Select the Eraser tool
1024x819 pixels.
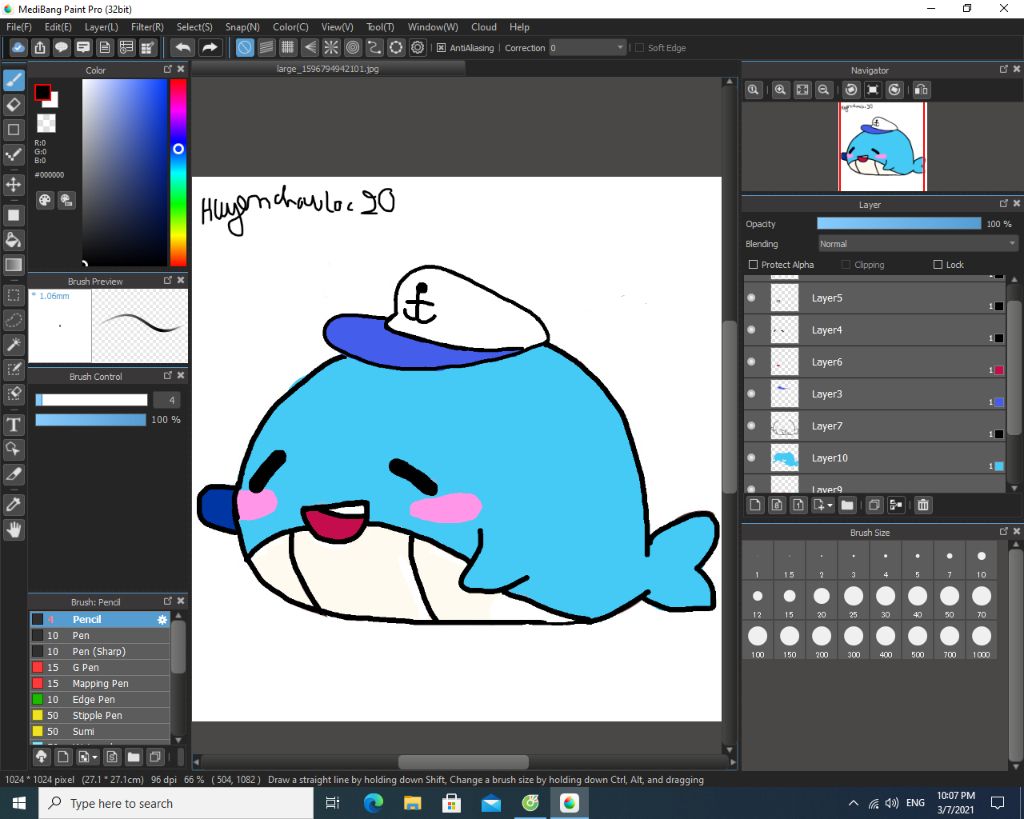click(13, 105)
